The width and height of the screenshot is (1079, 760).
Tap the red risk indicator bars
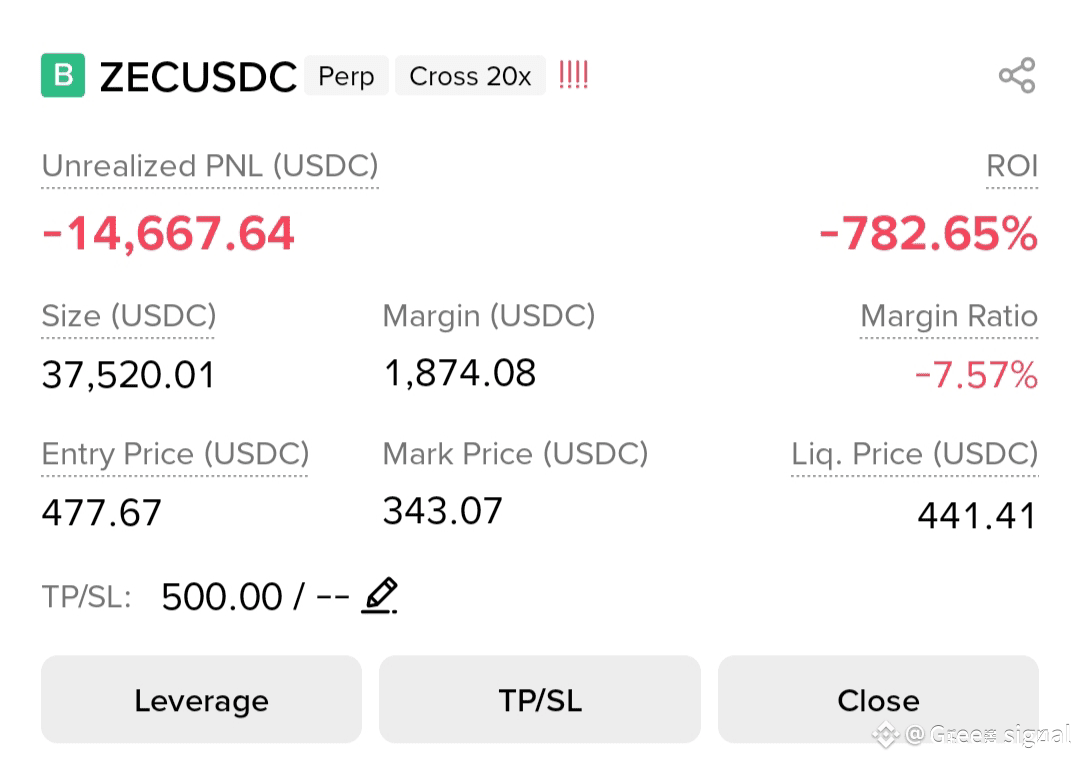point(573,74)
